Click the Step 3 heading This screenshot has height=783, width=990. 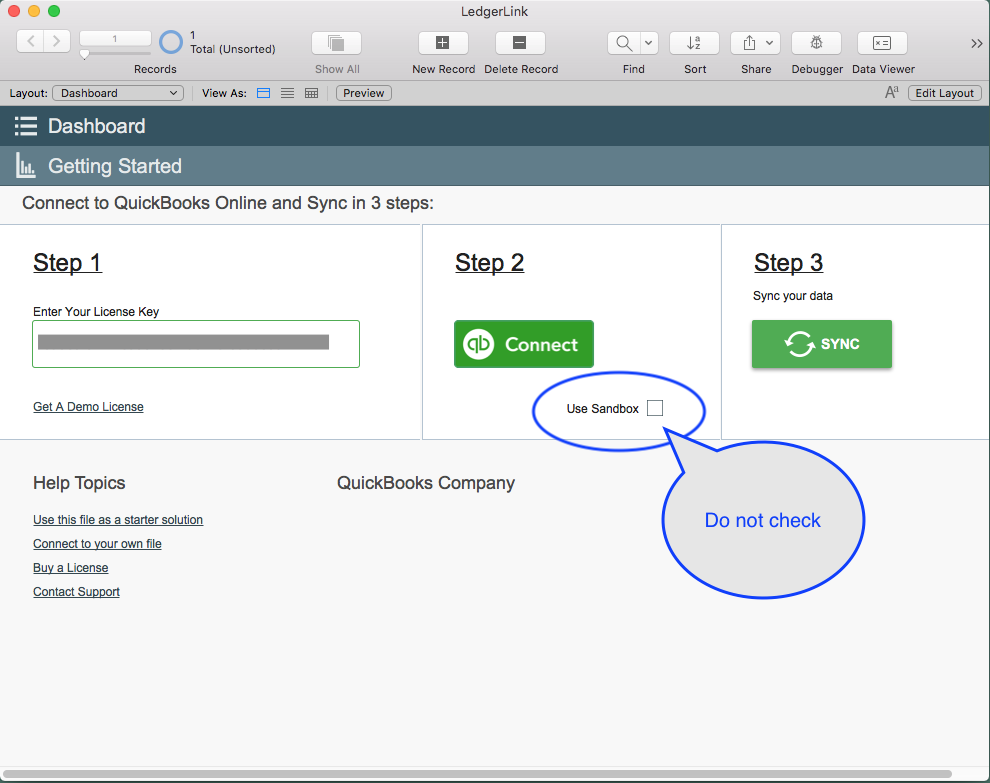(789, 263)
